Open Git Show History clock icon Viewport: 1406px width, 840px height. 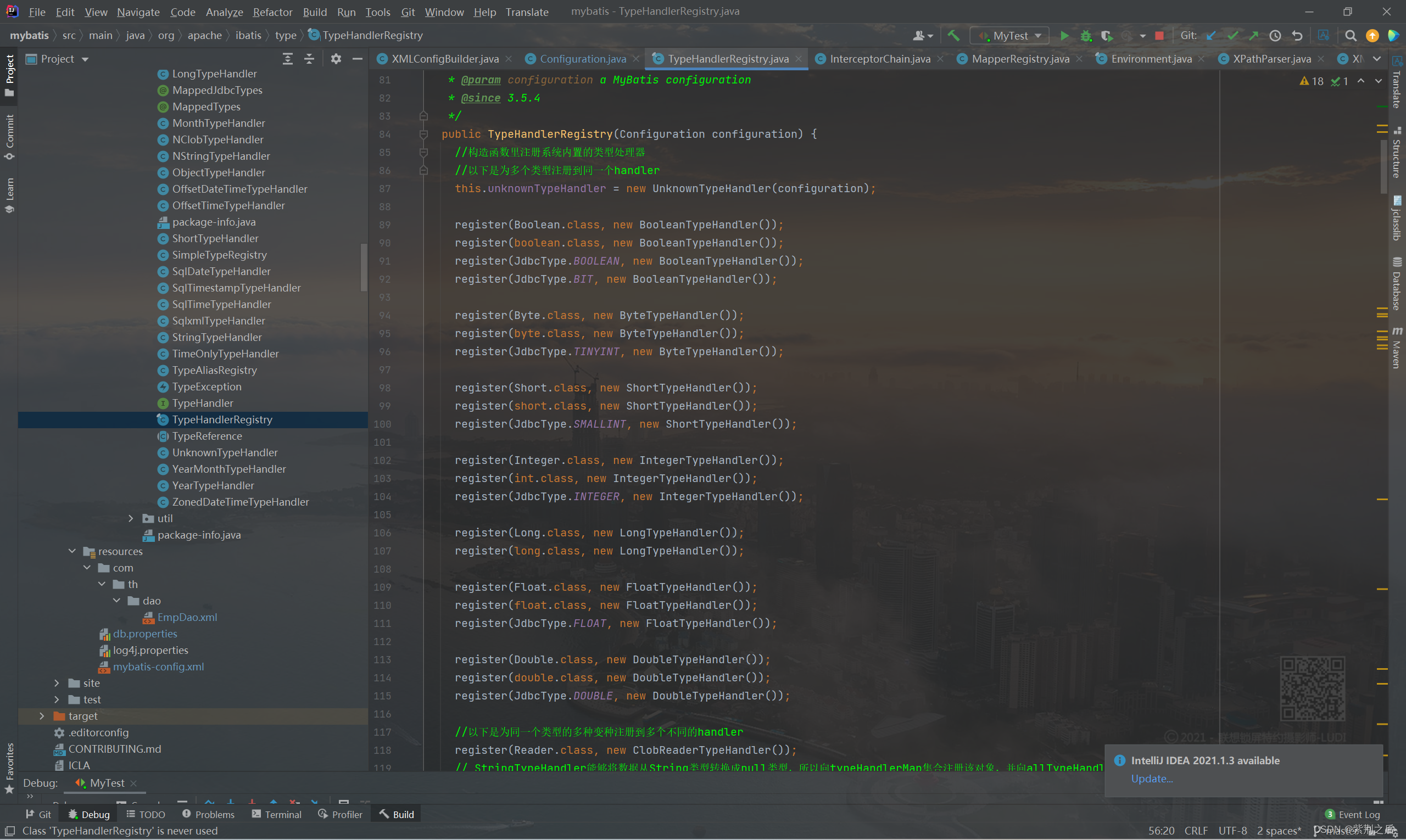pos(1275,36)
